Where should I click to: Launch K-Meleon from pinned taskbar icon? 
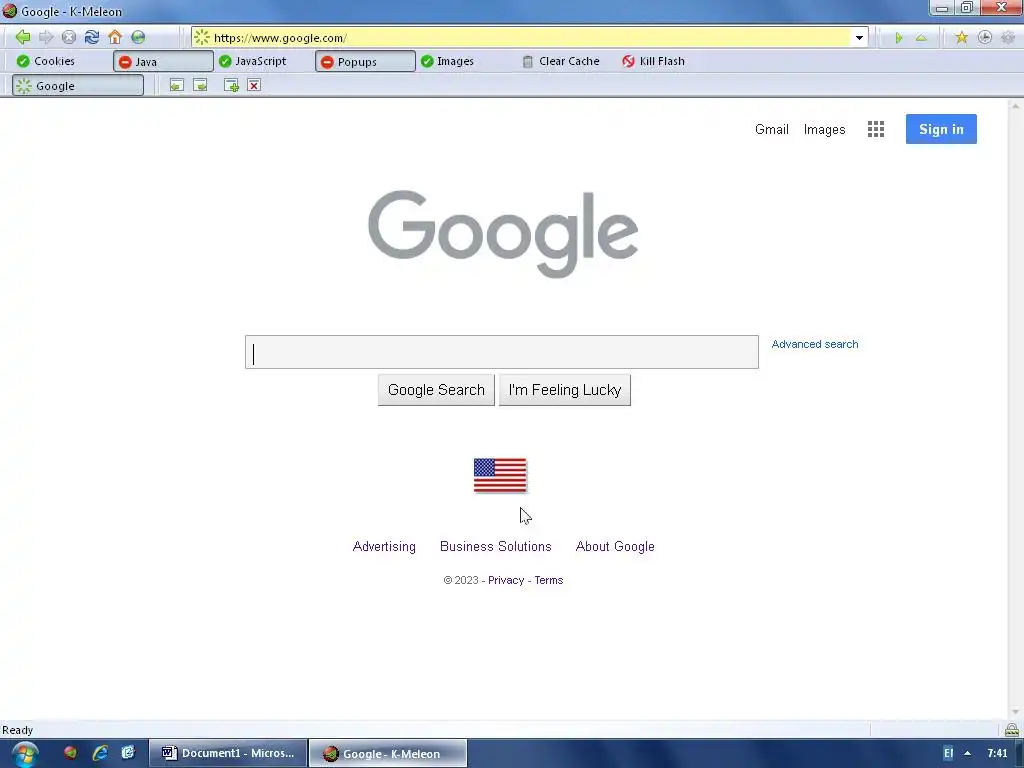click(x=71, y=753)
